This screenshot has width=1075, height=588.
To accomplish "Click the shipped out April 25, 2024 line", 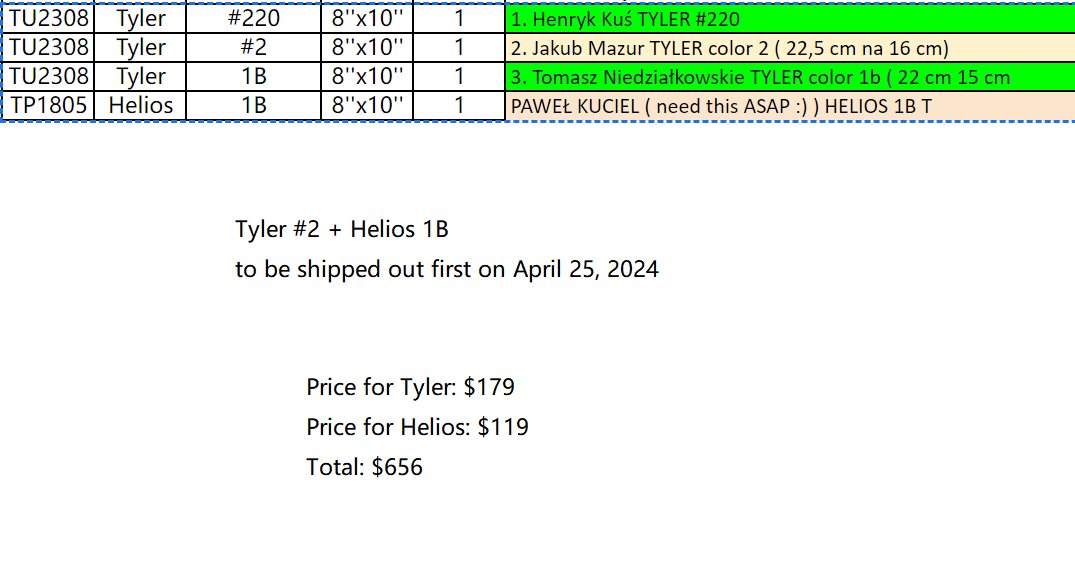I will tap(446, 269).
